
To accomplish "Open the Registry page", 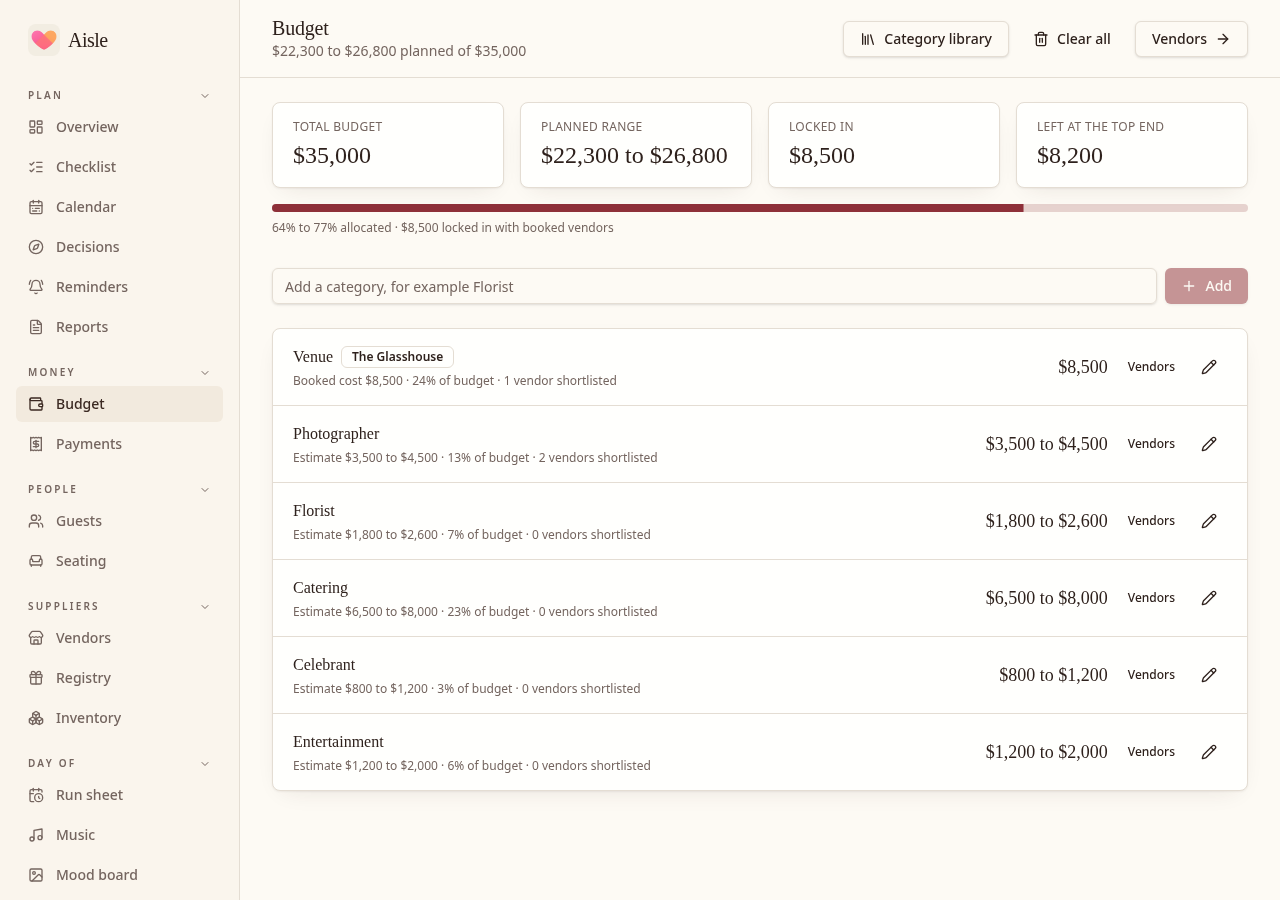I will coord(119,678).
